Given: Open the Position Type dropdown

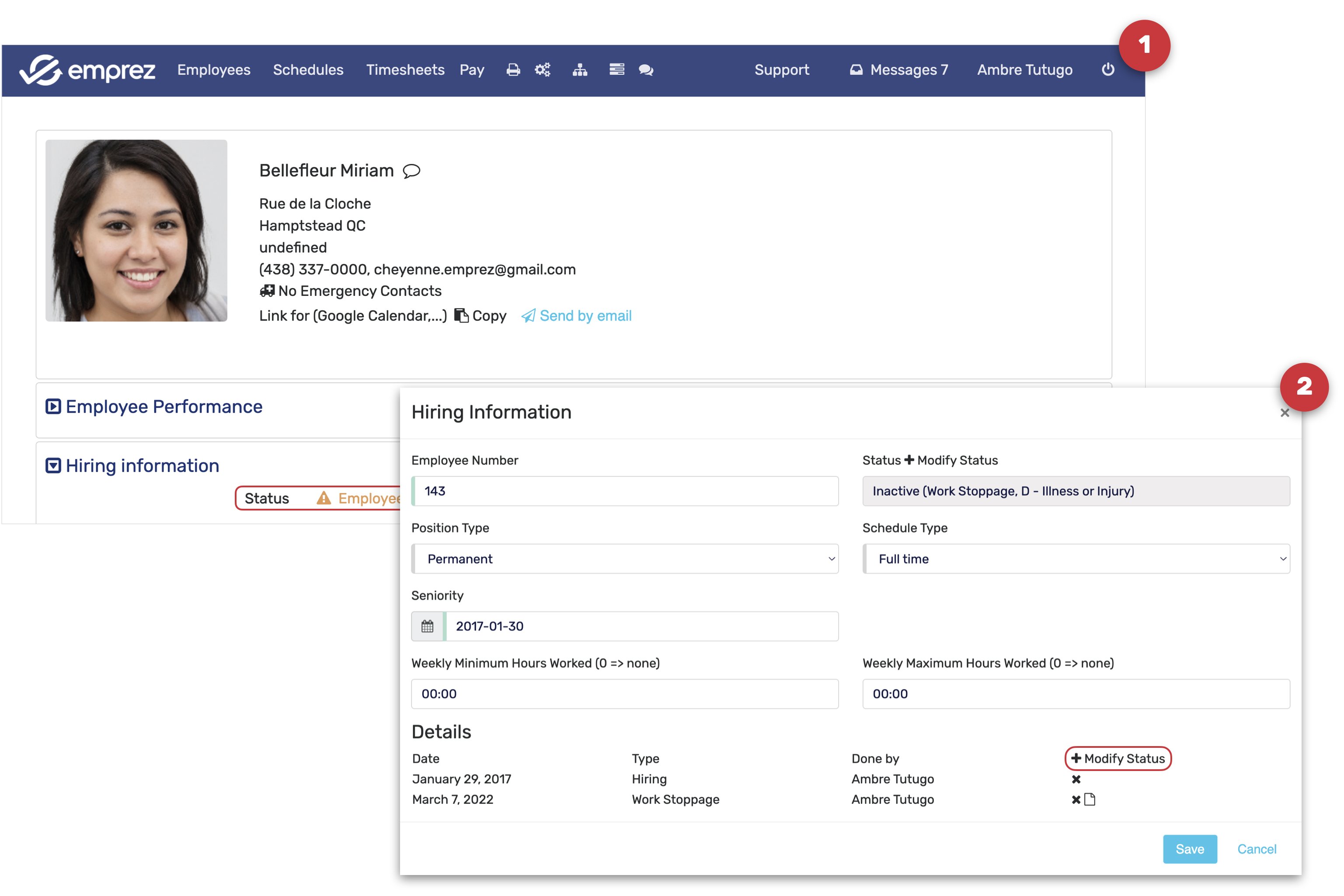Looking at the screenshot, I should [x=625, y=559].
